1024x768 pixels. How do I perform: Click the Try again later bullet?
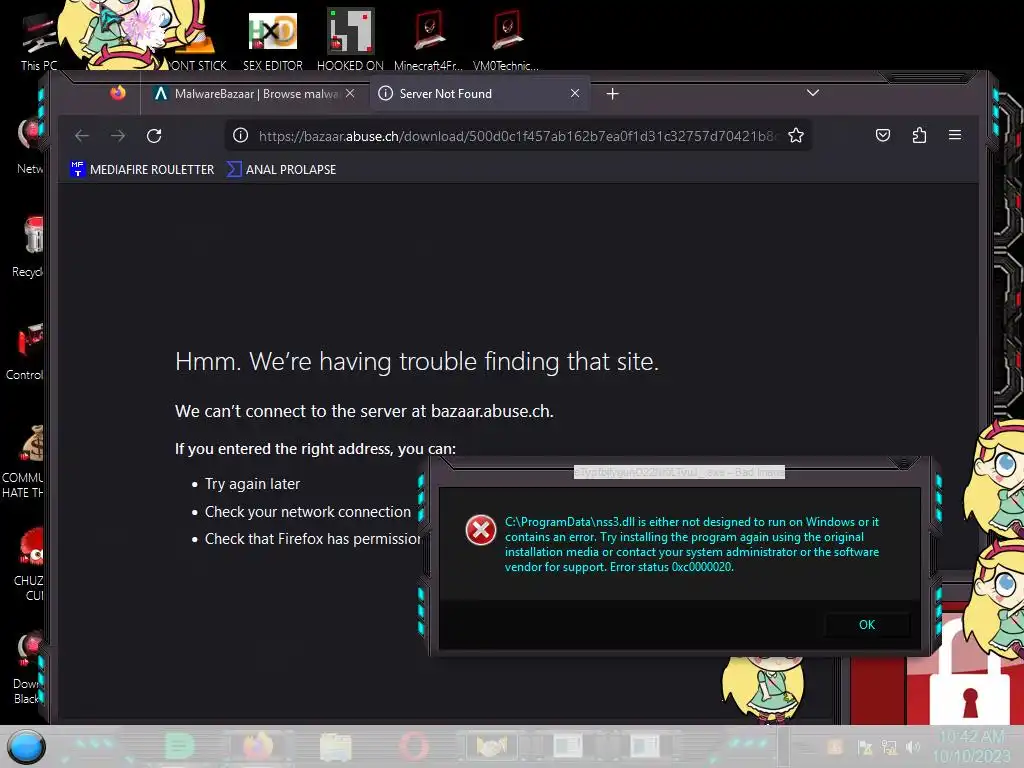pyautogui.click(x=252, y=484)
